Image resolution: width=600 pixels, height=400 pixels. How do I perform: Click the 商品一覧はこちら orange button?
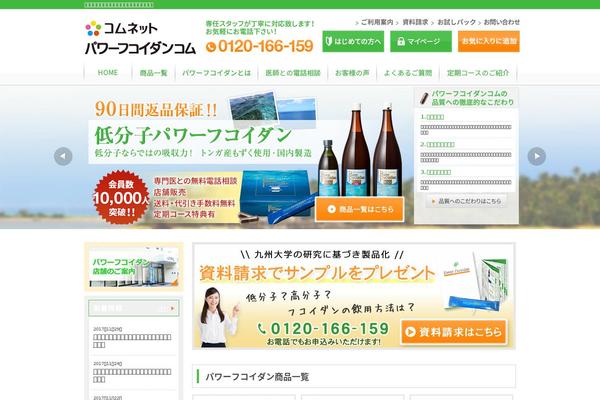point(360,209)
